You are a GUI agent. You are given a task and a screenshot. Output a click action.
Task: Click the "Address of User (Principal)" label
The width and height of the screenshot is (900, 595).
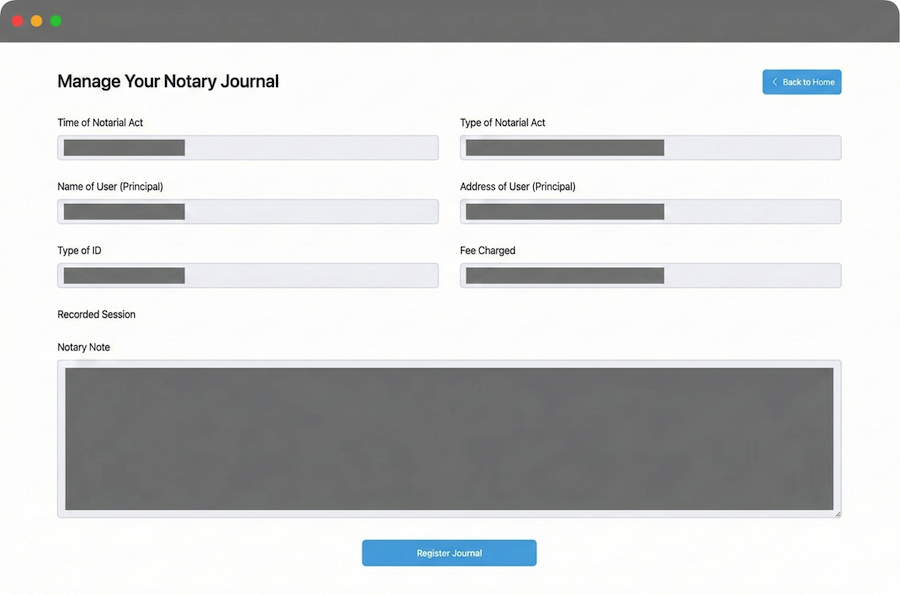(517, 187)
